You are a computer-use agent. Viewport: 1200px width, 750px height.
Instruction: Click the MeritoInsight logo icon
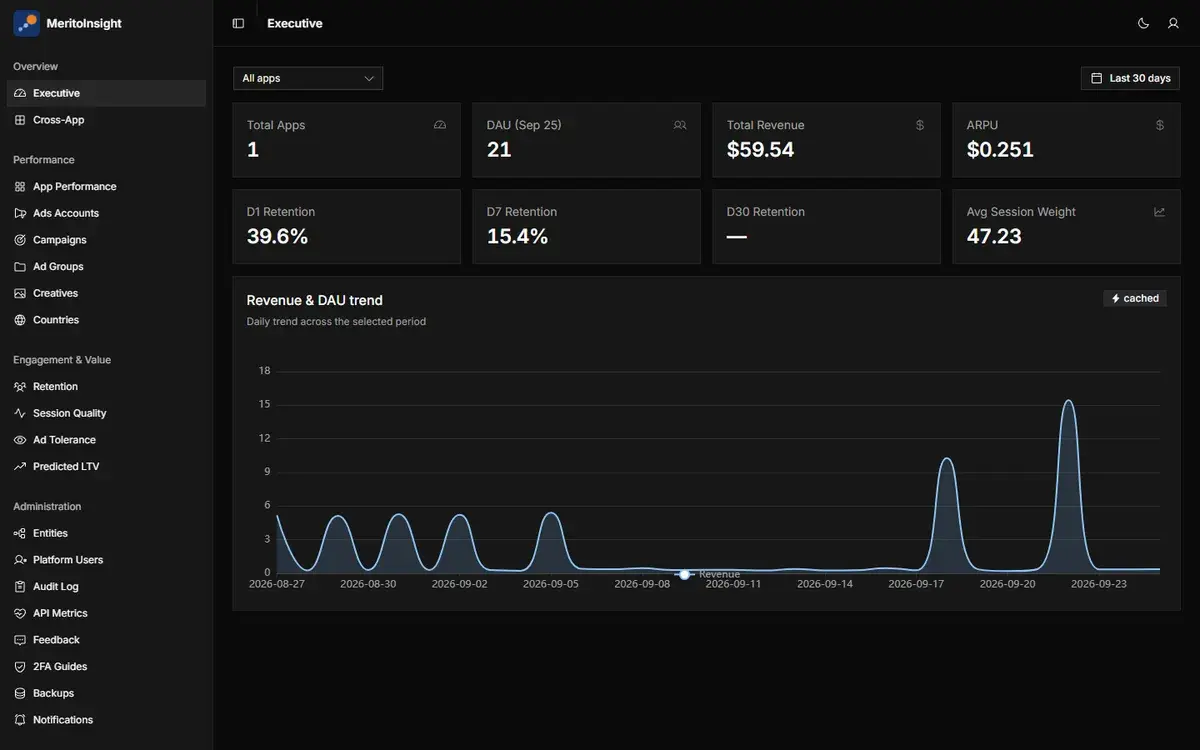[26, 23]
